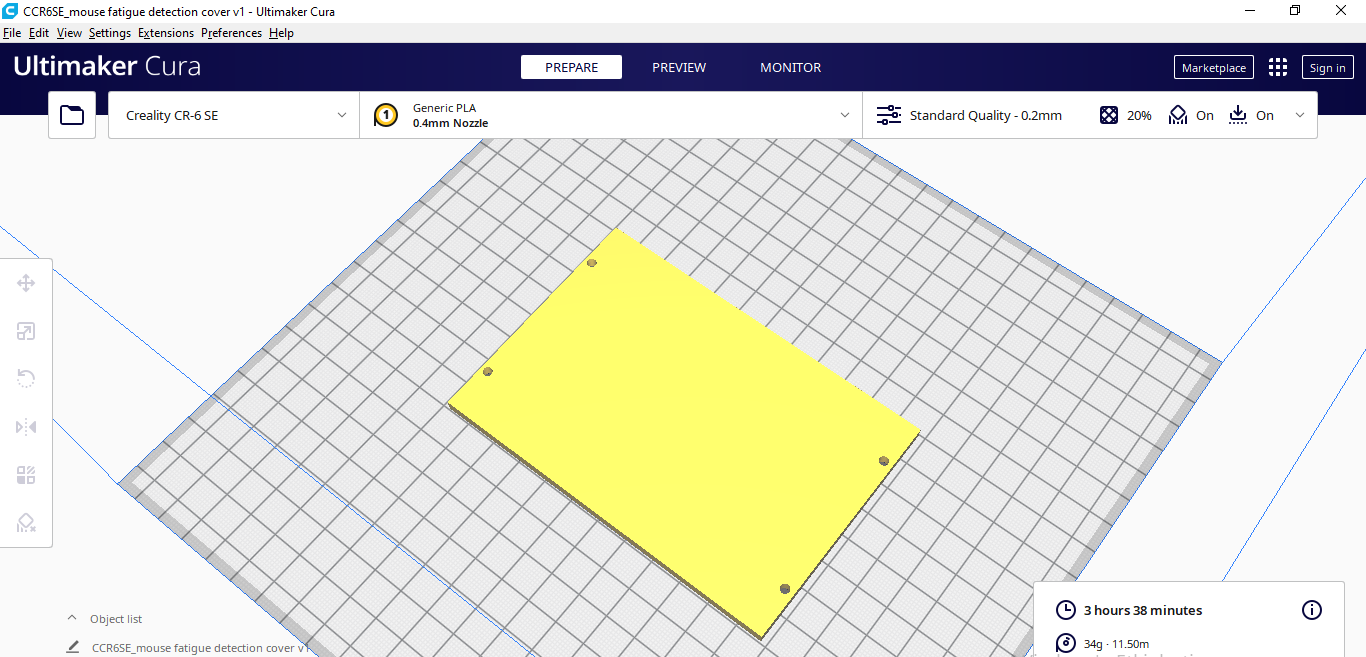Click the Cura logo in title bar
Viewport: 1366px width, 657px height.
coord(10,11)
